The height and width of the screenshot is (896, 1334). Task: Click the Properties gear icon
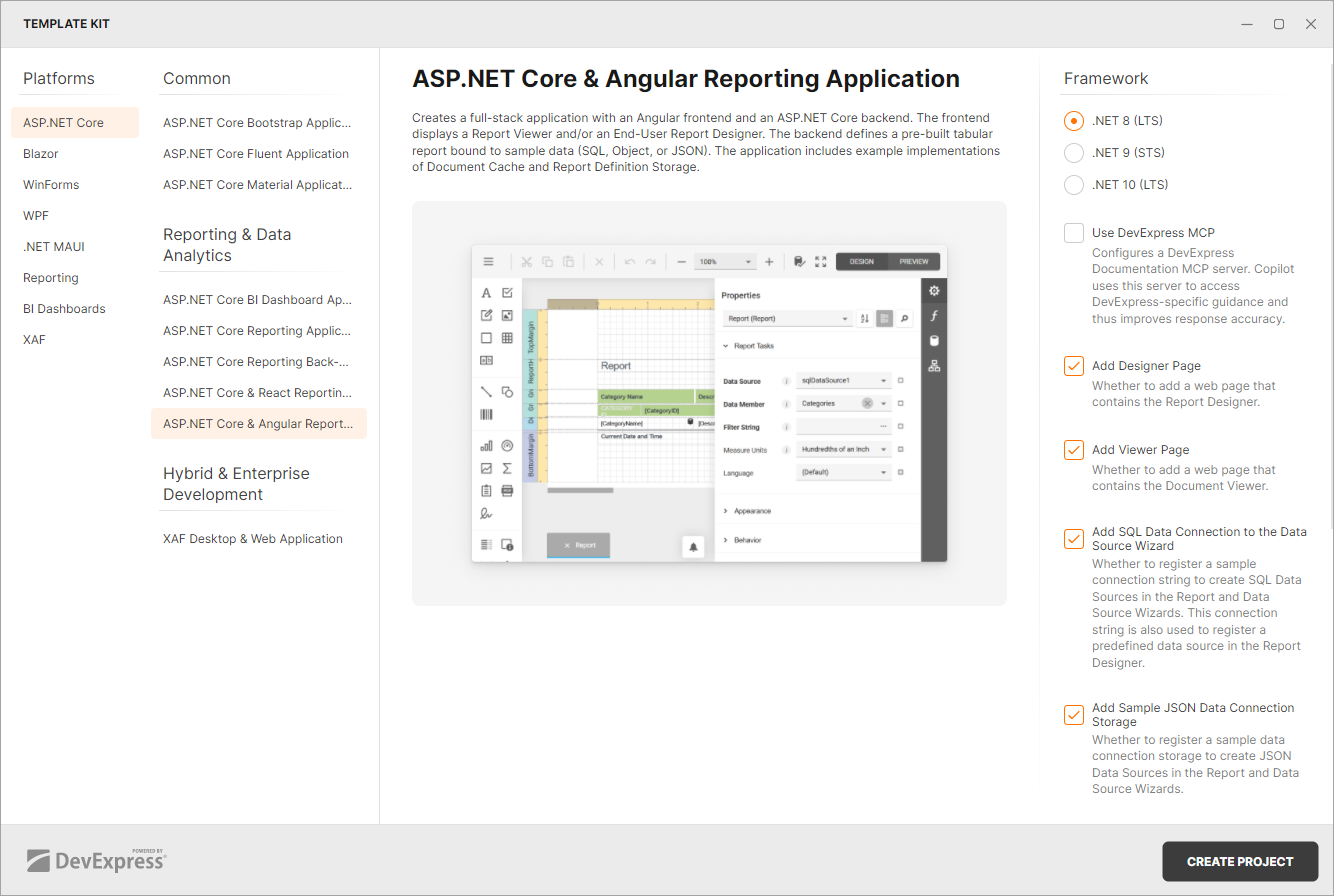coord(934,291)
